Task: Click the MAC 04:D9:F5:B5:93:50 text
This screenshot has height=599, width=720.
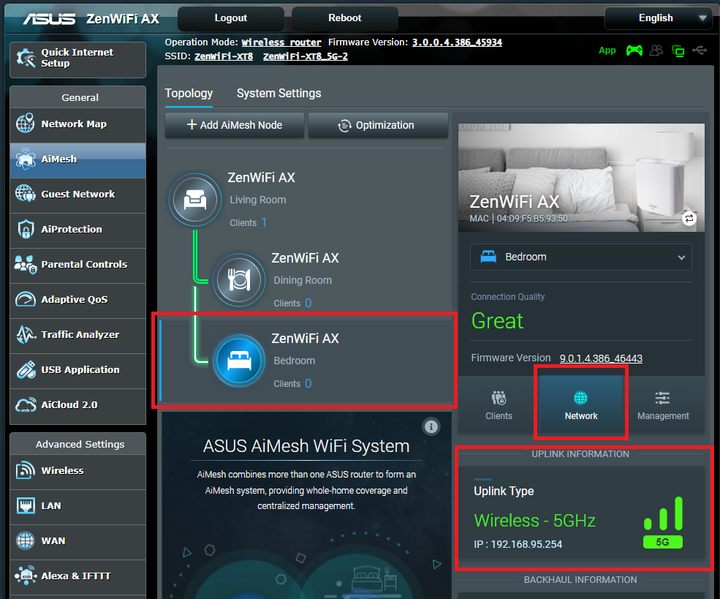Action: [x=518, y=219]
